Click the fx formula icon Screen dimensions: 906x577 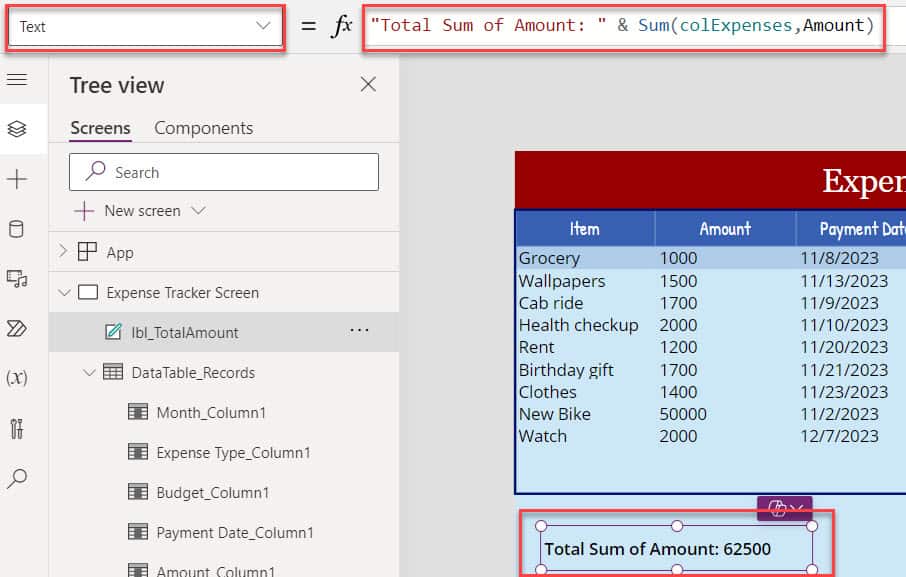(342, 26)
